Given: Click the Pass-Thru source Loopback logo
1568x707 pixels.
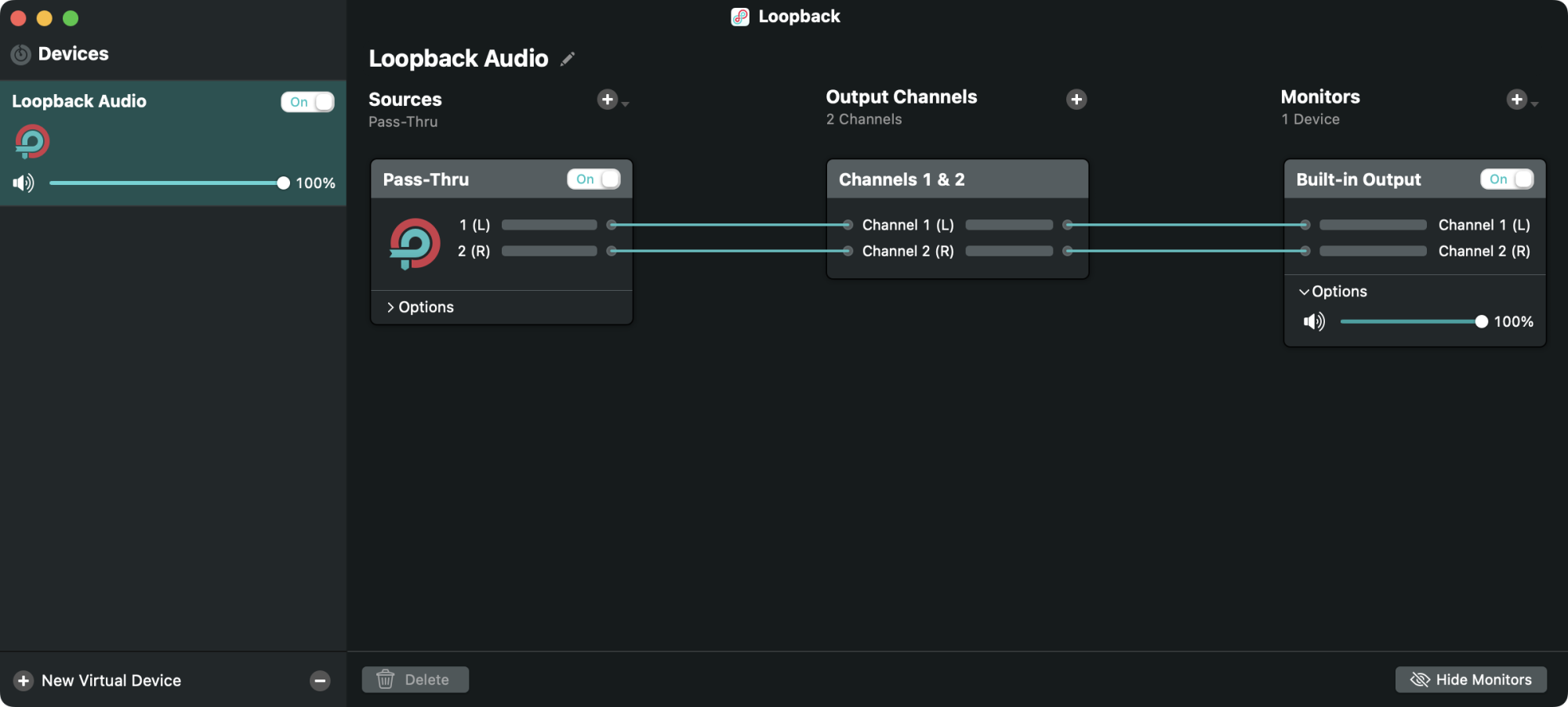Looking at the screenshot, I should pos(415,244).
